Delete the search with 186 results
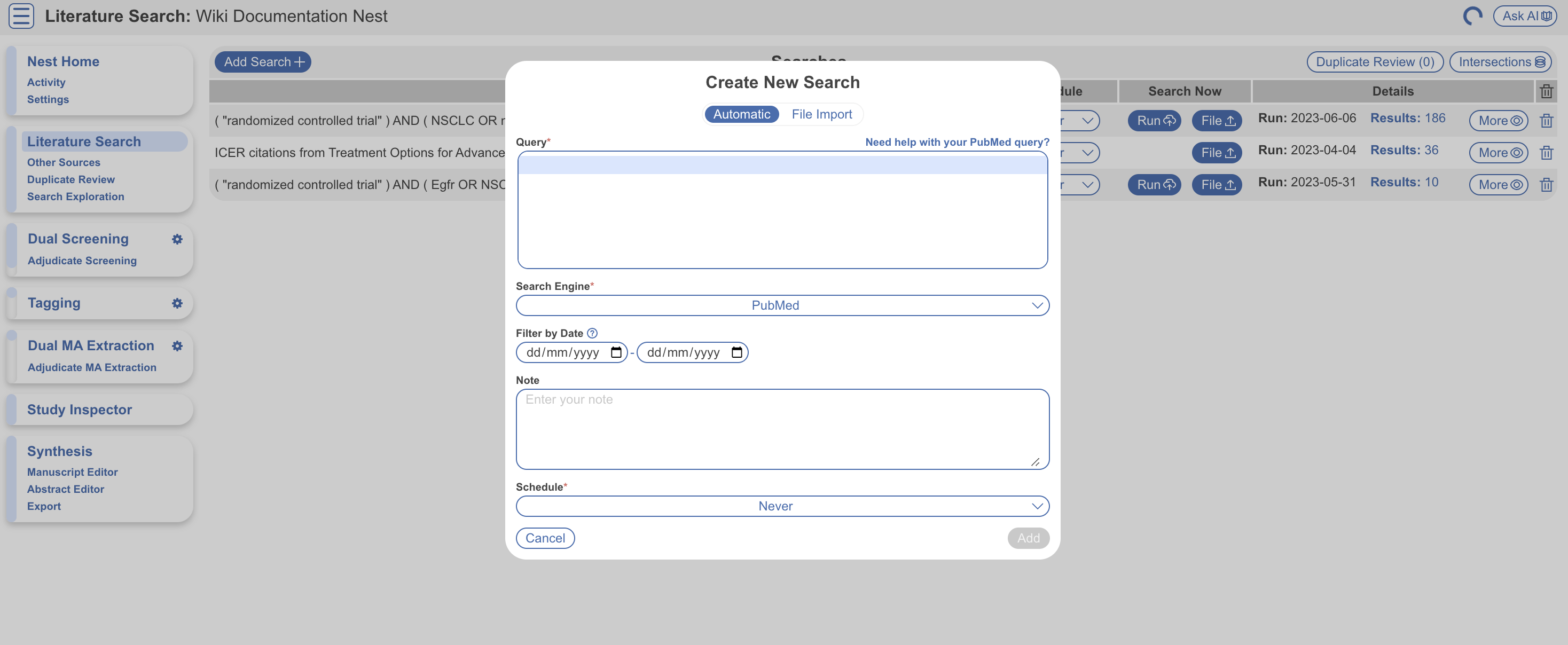The width and height of the screenshot is (1568, 645). (1546, 121)
